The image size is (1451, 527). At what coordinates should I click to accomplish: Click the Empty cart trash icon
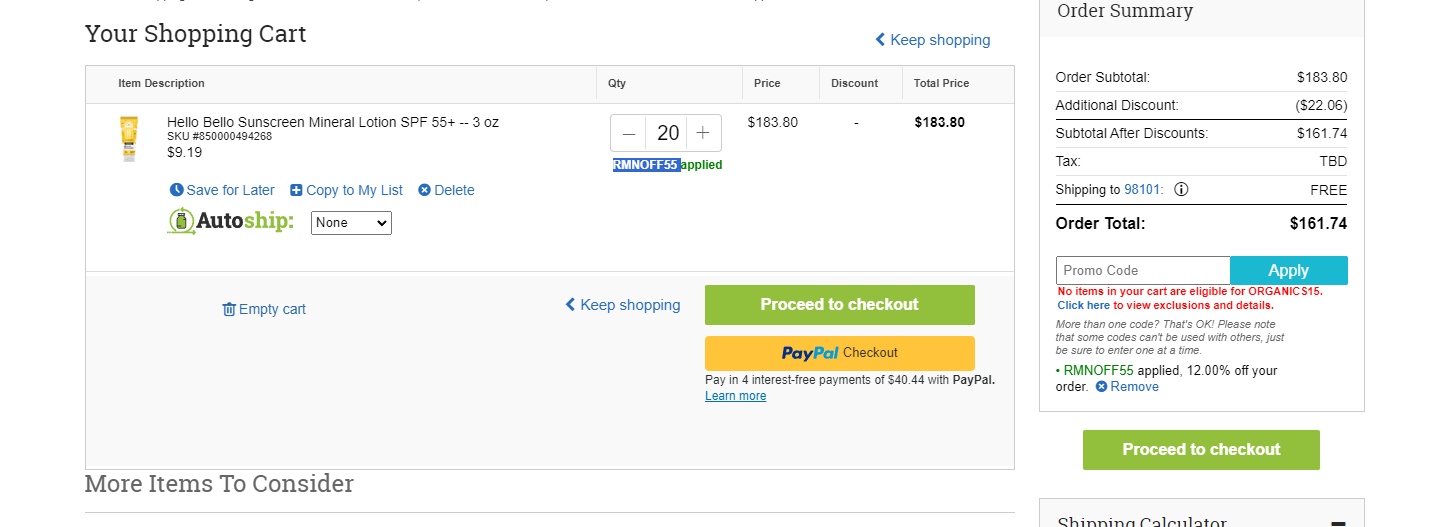tap(229, 309)
